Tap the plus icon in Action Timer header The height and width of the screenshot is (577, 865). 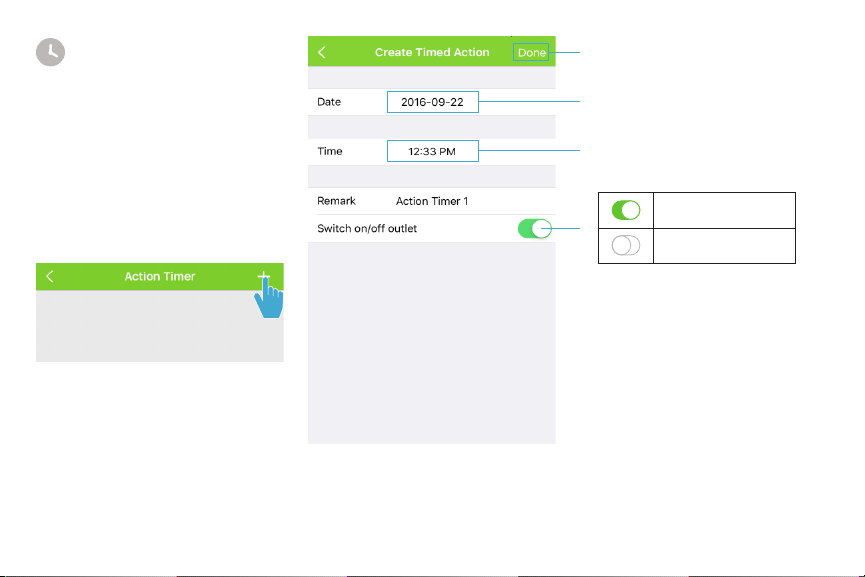click(x=264, y=276)
